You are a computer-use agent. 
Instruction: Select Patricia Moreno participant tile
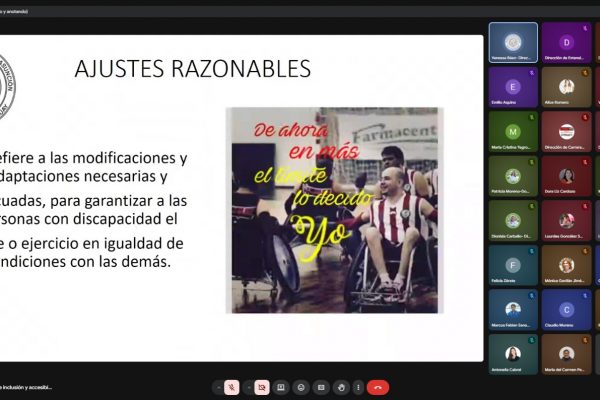513,176
